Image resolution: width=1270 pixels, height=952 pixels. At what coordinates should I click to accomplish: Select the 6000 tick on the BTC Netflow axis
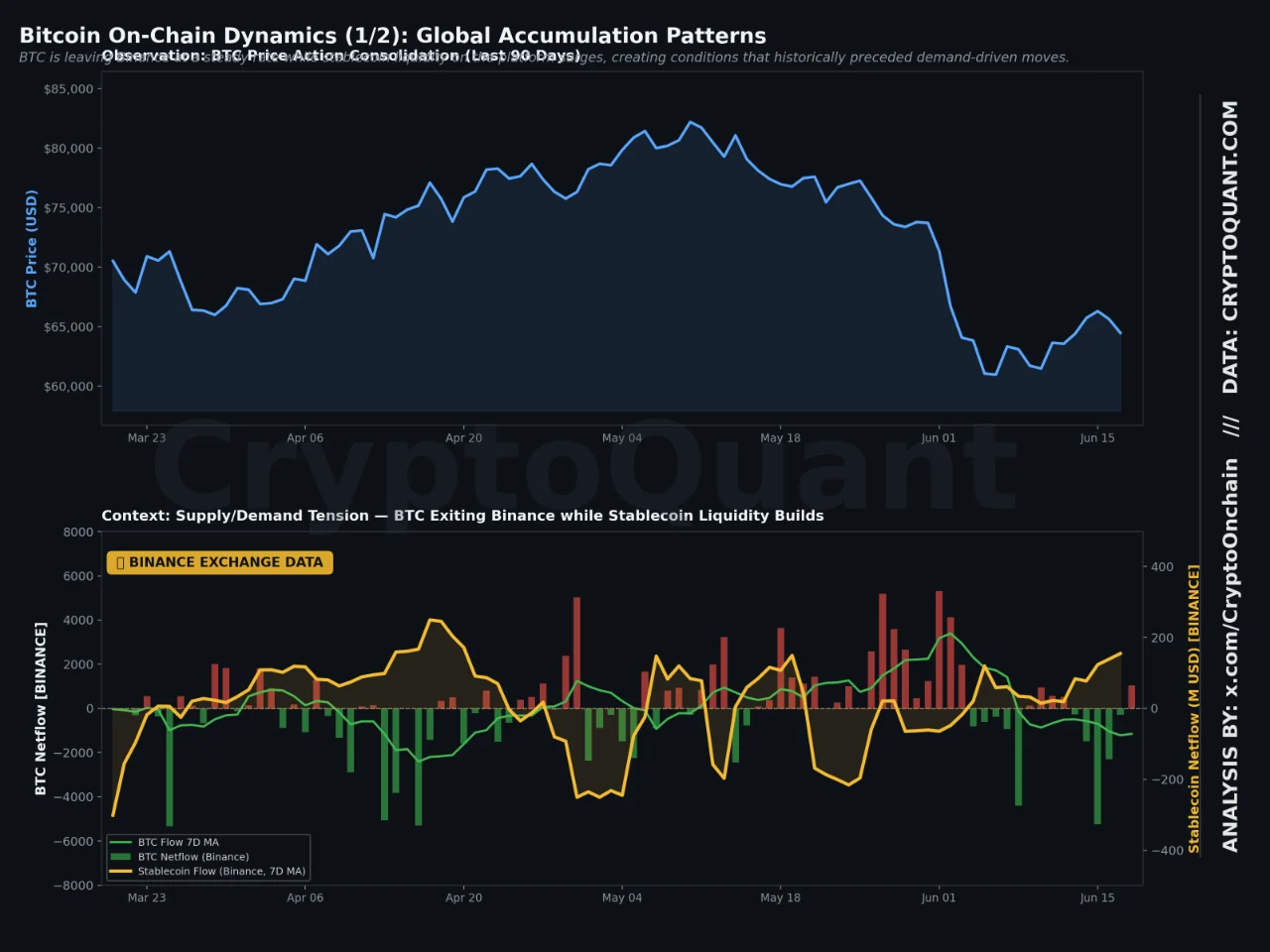pos(78,576)
